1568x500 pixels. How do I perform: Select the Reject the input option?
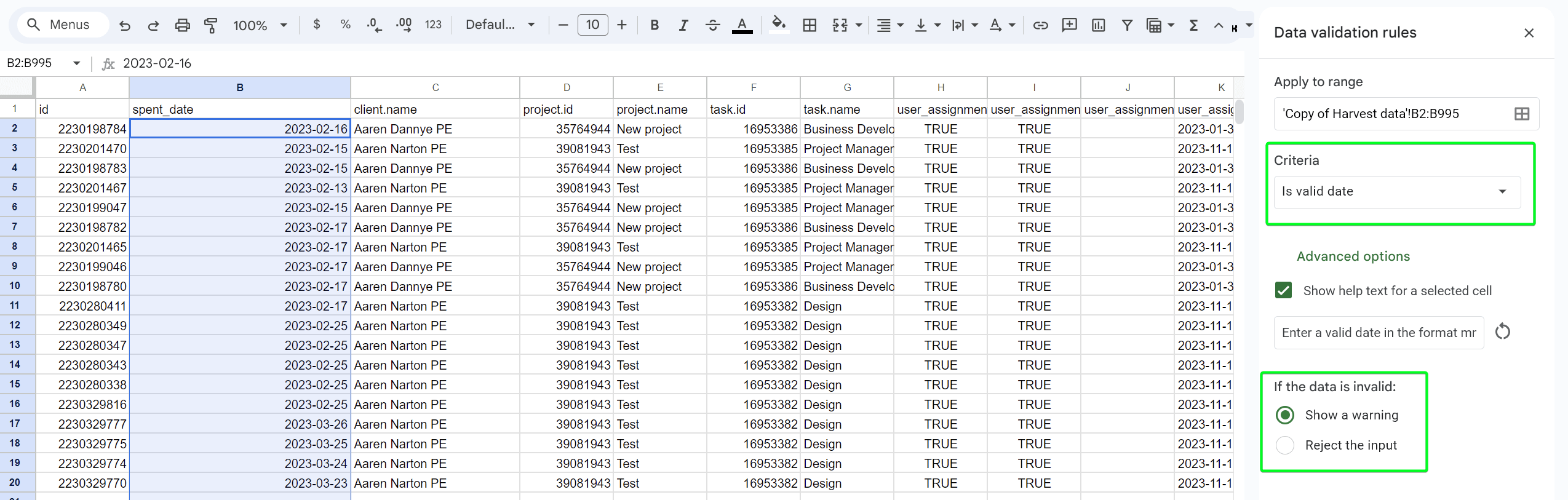tap(1285, 445)
